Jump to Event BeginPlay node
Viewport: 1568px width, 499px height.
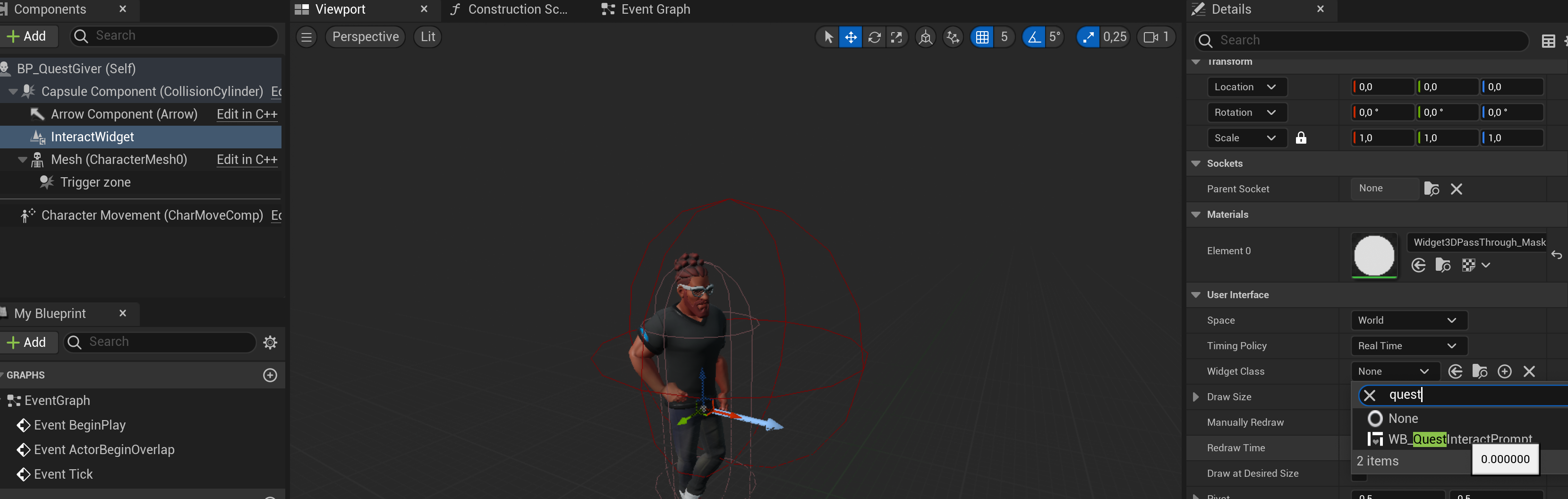(x=80, y=425)
